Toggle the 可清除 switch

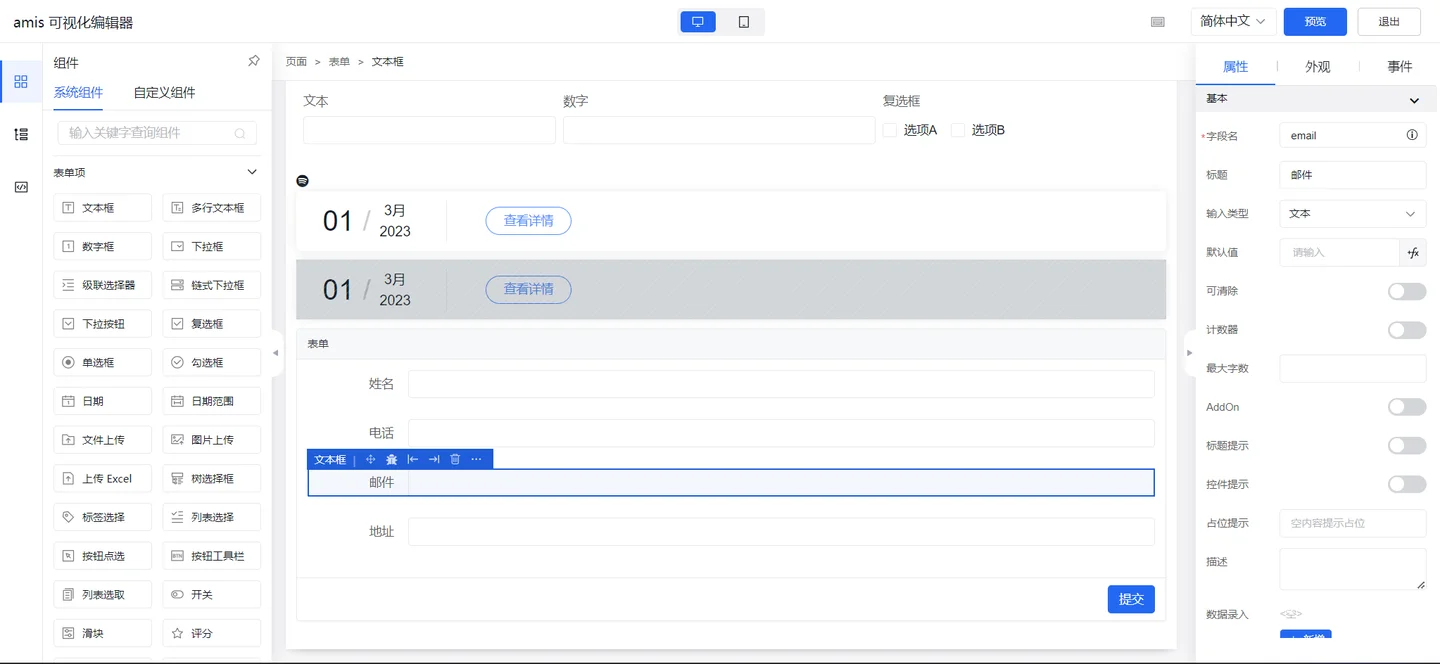coord(1407,291)
